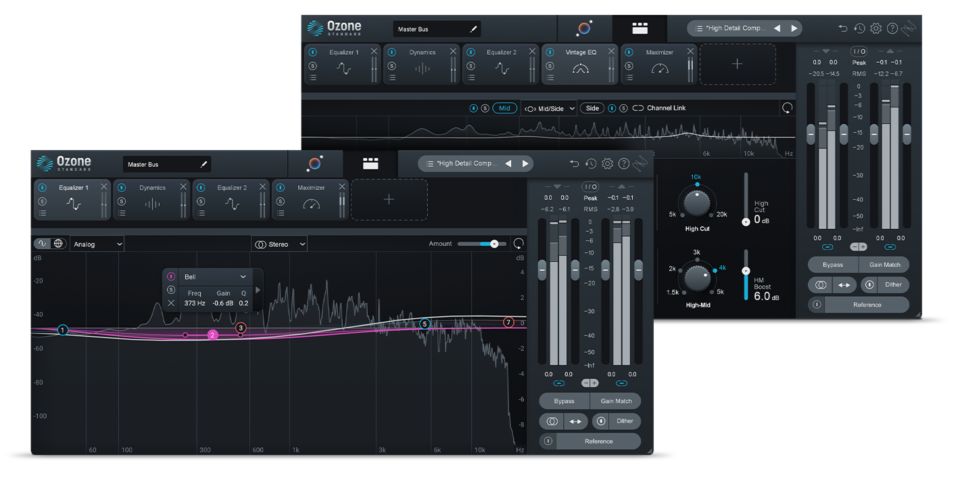The height and width of the screenshot is (480, 960).
Task: Open Equalizer 1 preset list icon, front window
Action: (x=42, y=213)
